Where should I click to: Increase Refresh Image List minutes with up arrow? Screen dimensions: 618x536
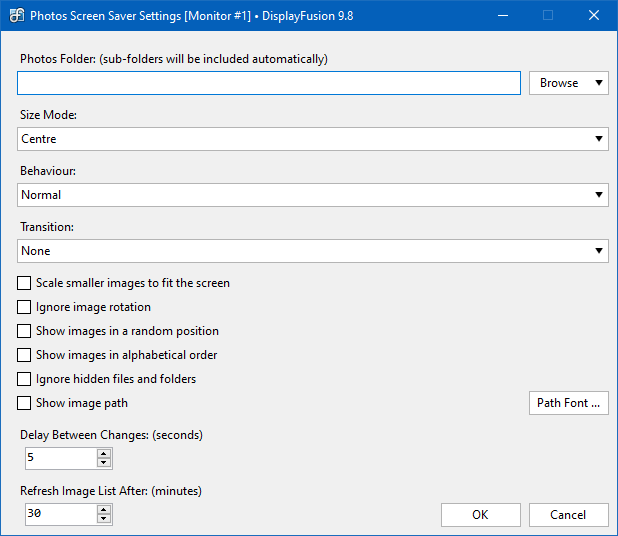click(x=104, y=509)
